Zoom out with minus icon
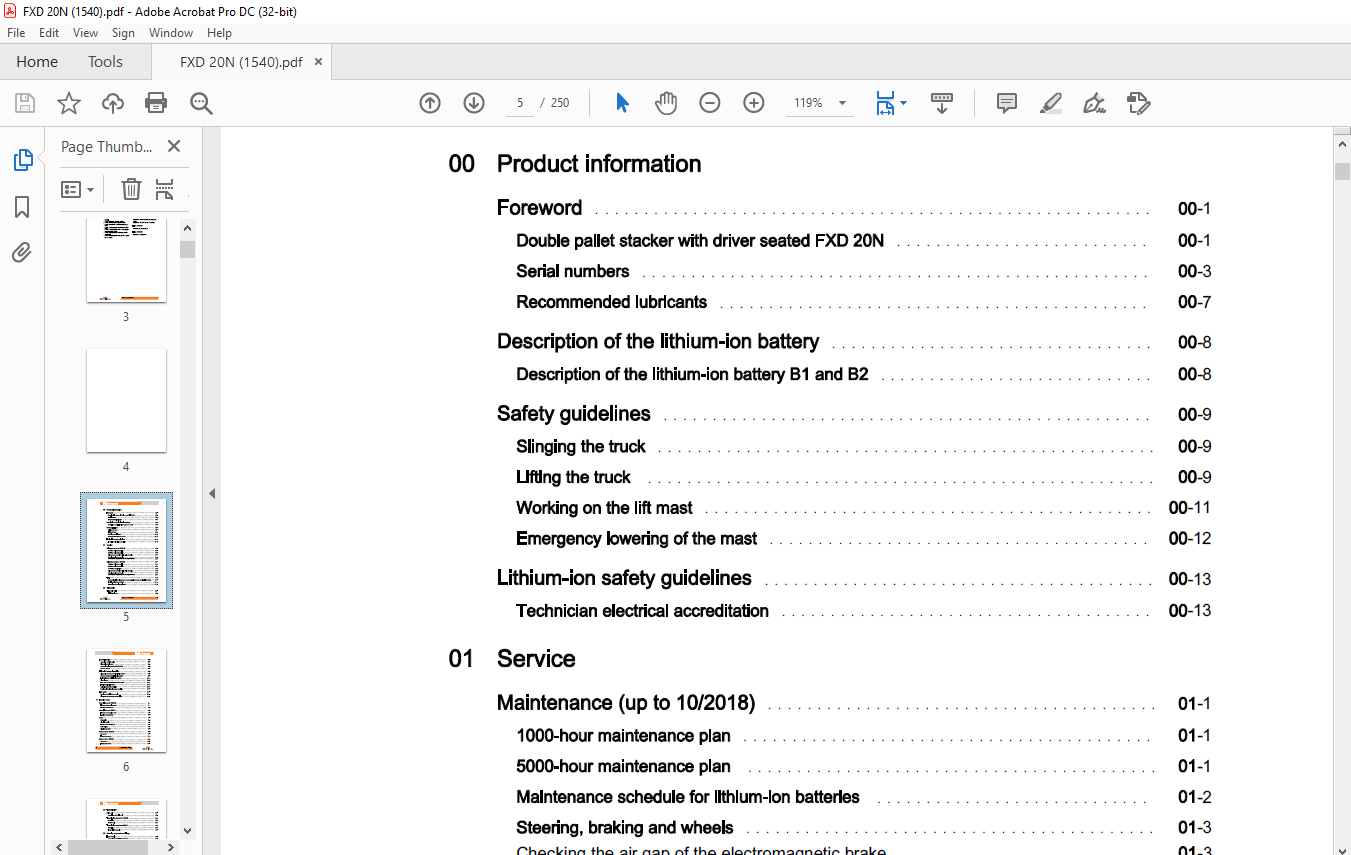Viewport: 1351px width, 855px height. [x=710, y=103]
